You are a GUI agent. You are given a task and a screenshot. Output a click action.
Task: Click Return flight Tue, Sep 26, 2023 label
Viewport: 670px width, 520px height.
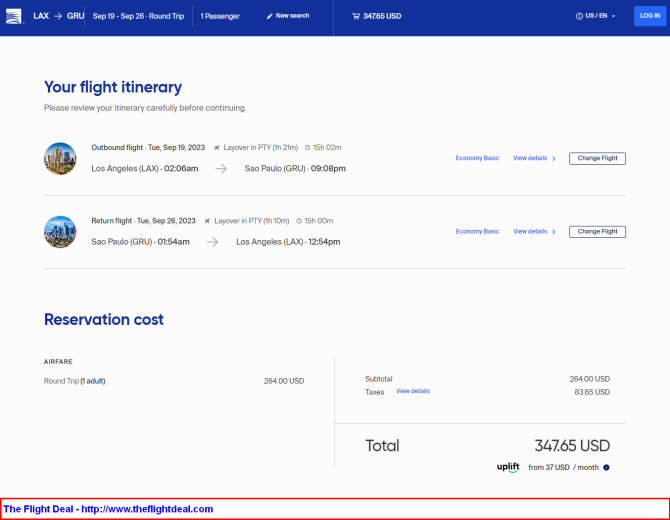coord(143,221)
